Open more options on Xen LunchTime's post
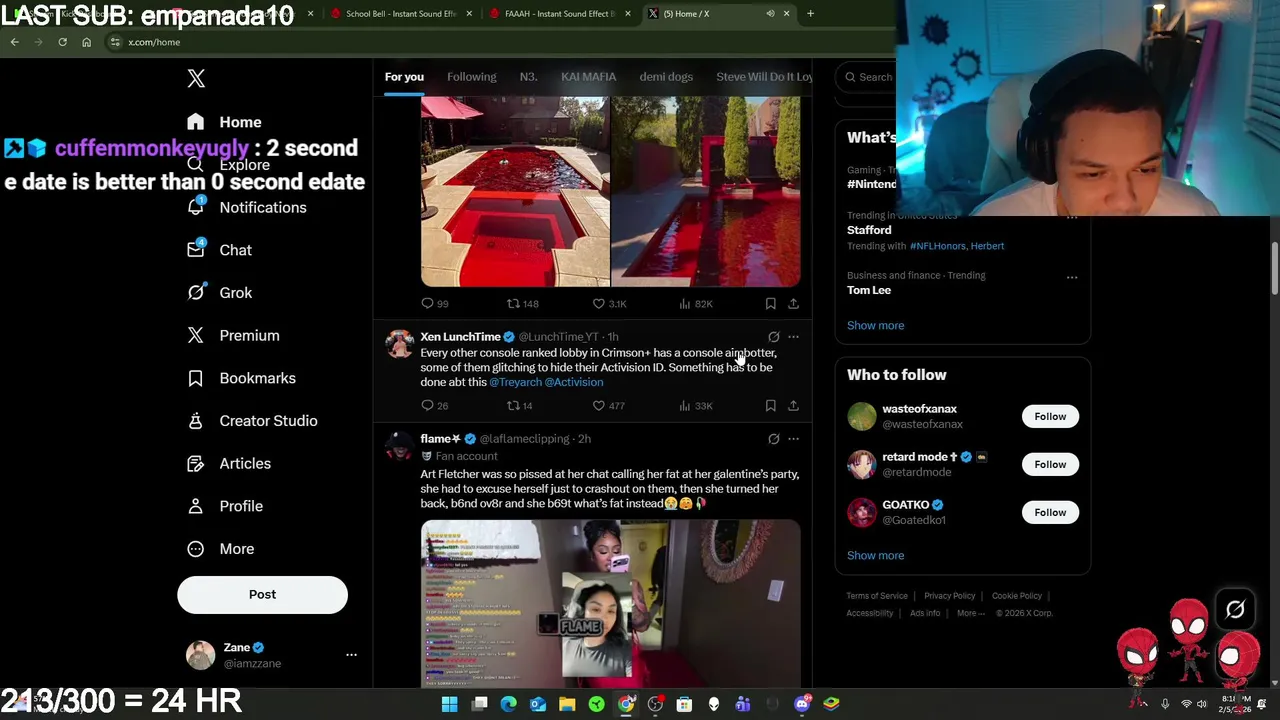1280x720 pixels. (x=793, y=337)
